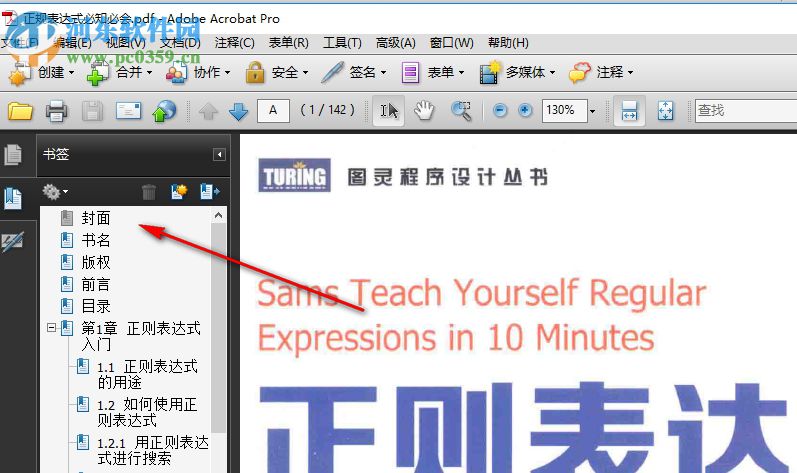
Task: Open the 窗口(W) menu
Action: (x=451, y=43)
